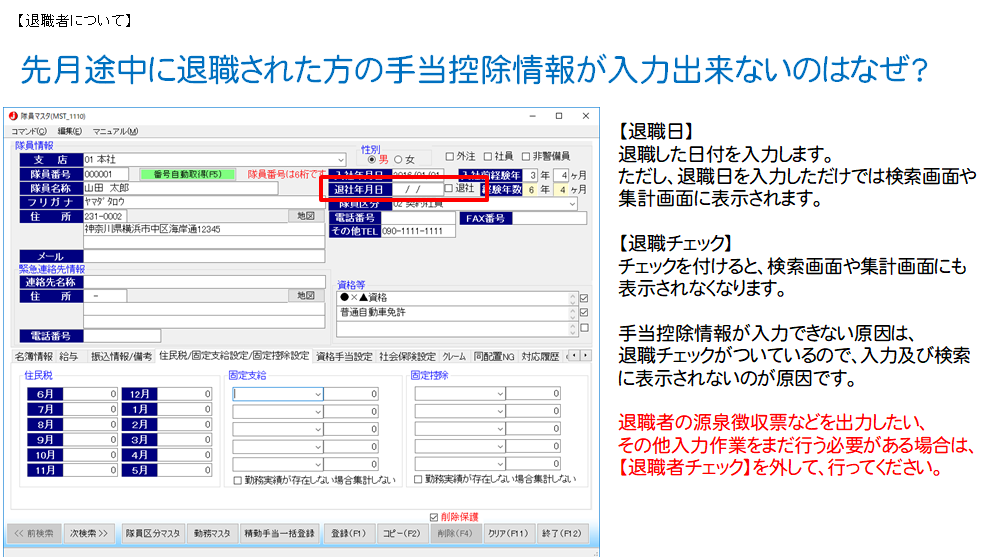The image size is (990, 558).
Task: Expand the first 固定控除 combo box
Action: click(499, 394)
